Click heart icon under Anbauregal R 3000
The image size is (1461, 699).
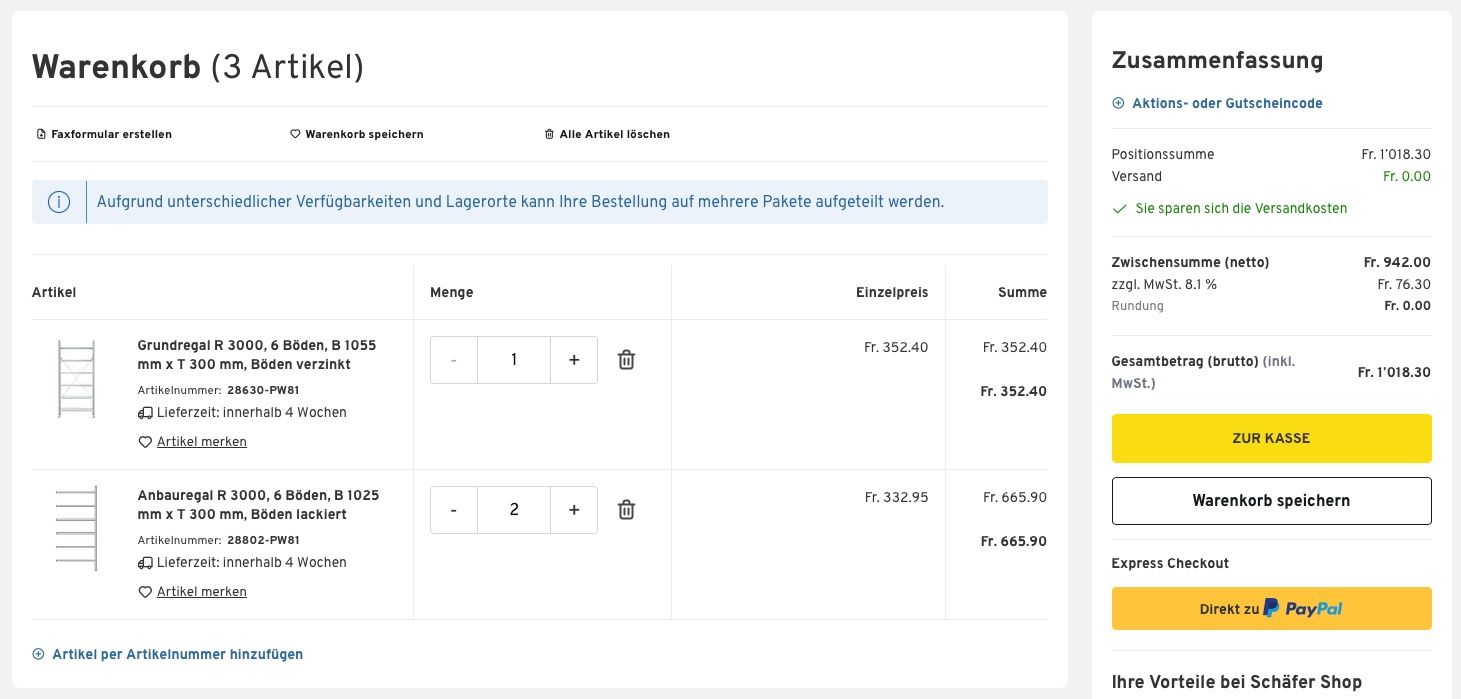click(x=145, y=592)
